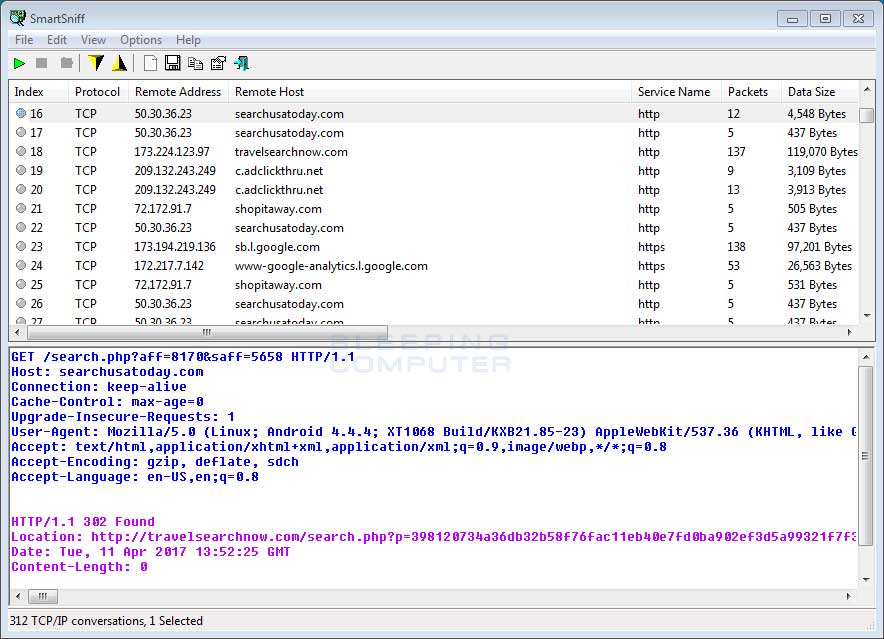
Task: Sort by Remote Address column header
Action: (x=178, y=92)
